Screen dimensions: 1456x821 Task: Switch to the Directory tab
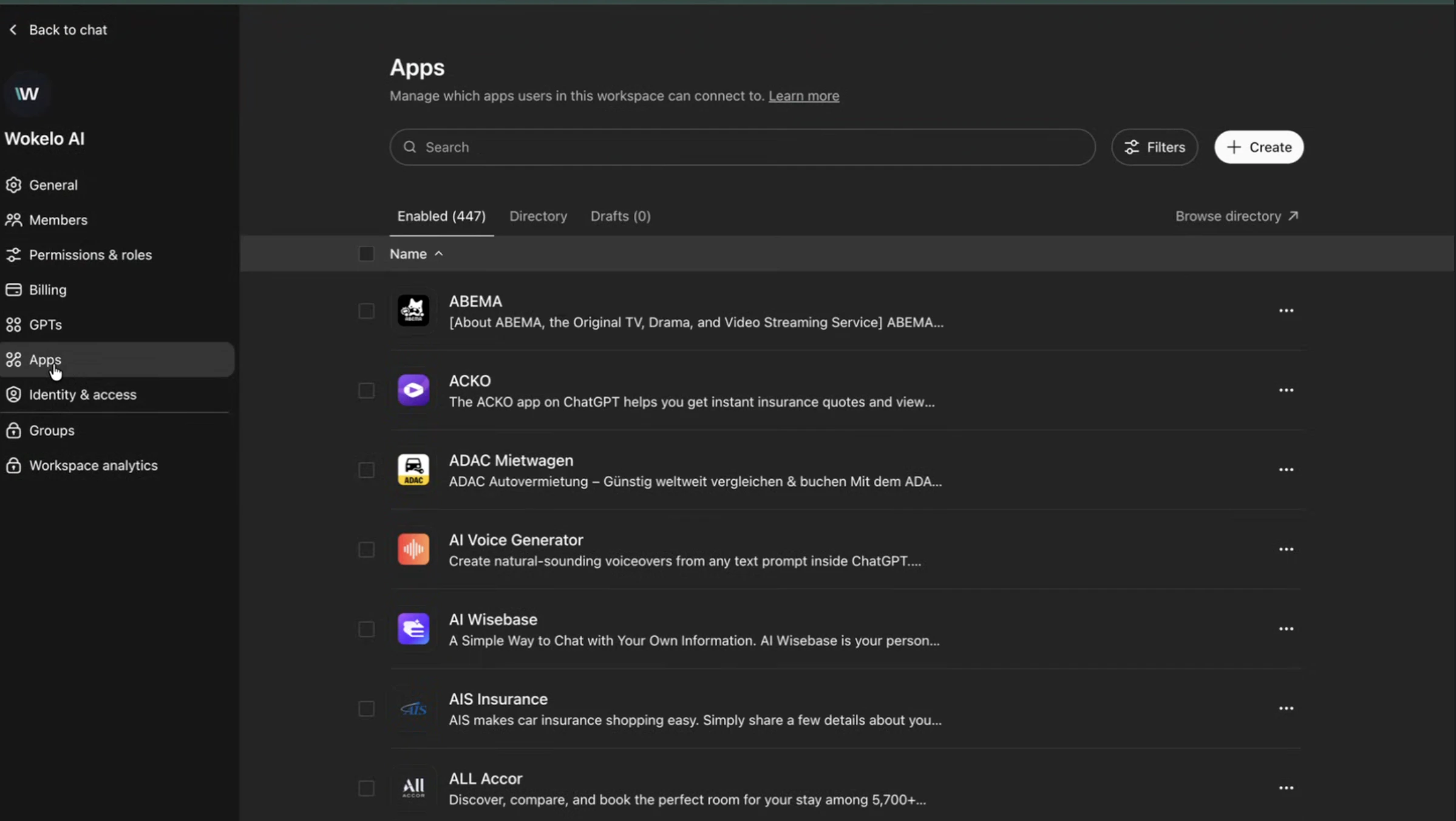pyautogui.click(x=538, y=216)
